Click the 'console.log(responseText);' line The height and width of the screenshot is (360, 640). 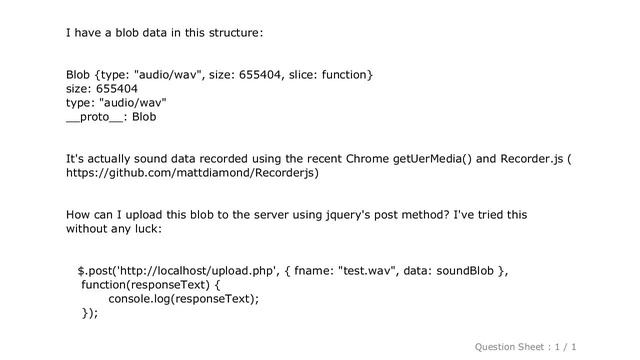pos(184,299)
